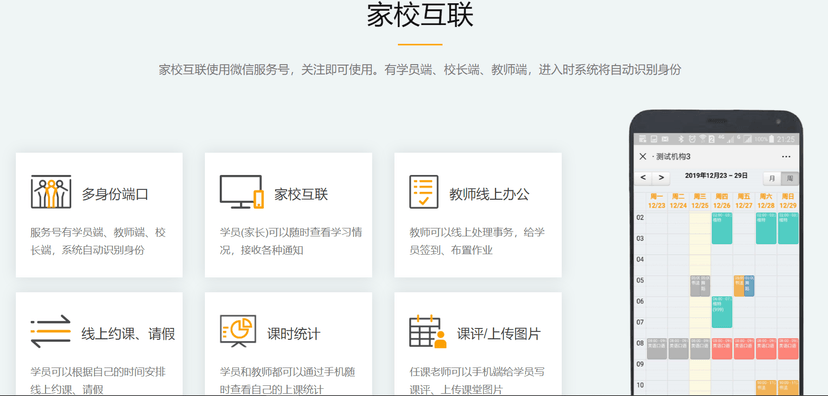Close the phone page with X icon

[x=643, y=156]
